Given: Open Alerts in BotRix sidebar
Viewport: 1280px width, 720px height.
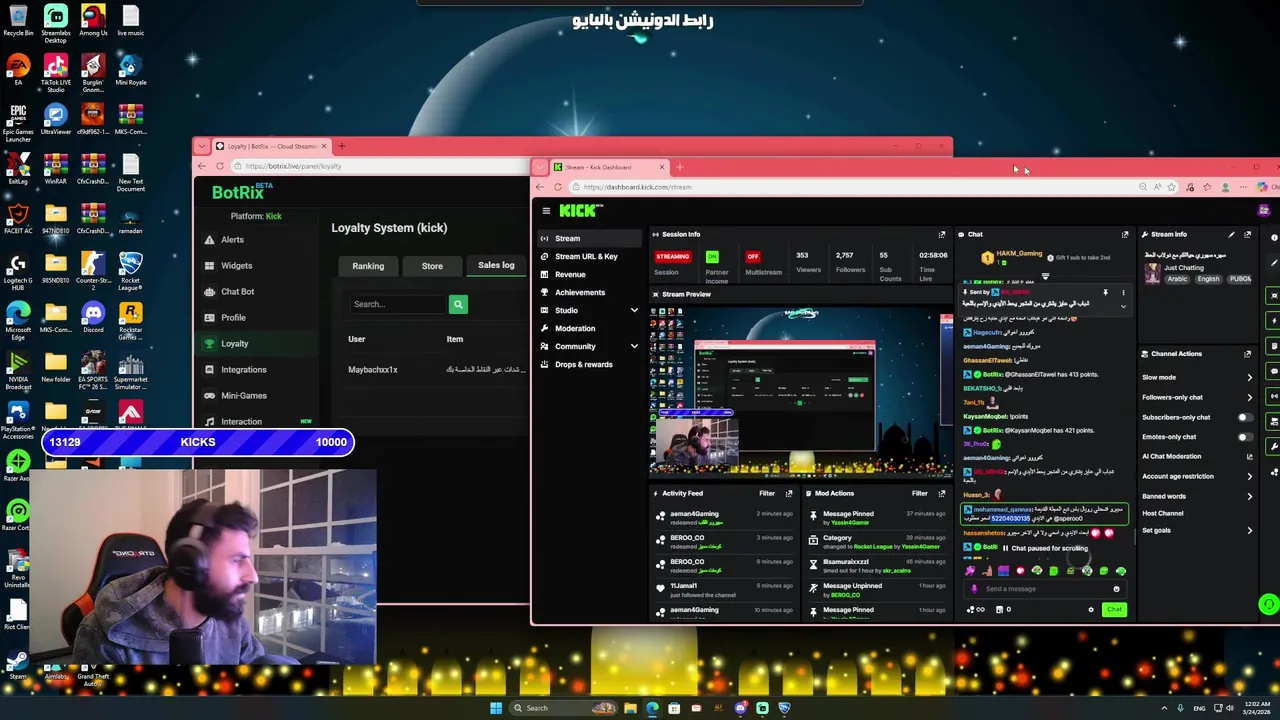Looking at the screenshot, I should tap(231, 240).
